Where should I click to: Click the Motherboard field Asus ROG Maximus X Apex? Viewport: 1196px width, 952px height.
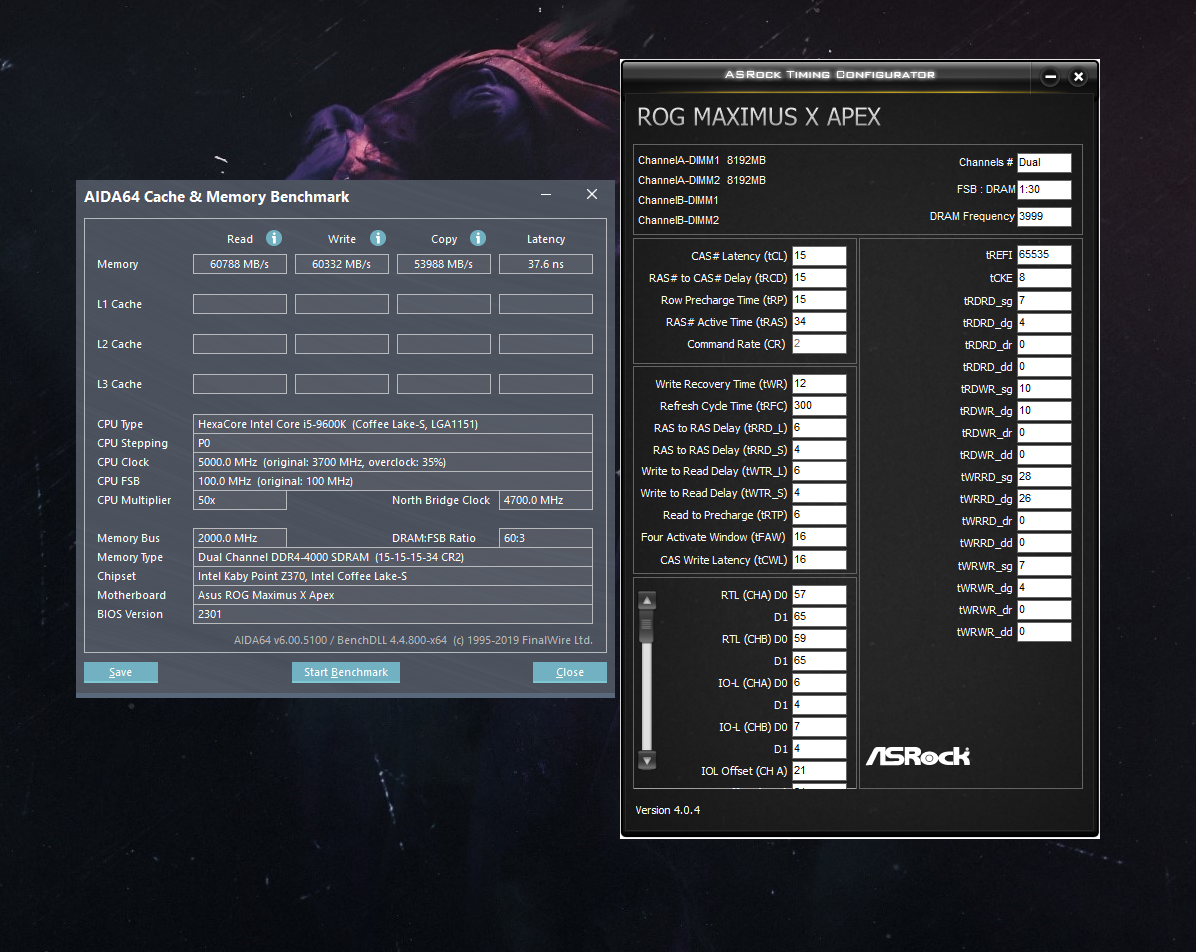[393, 595]
